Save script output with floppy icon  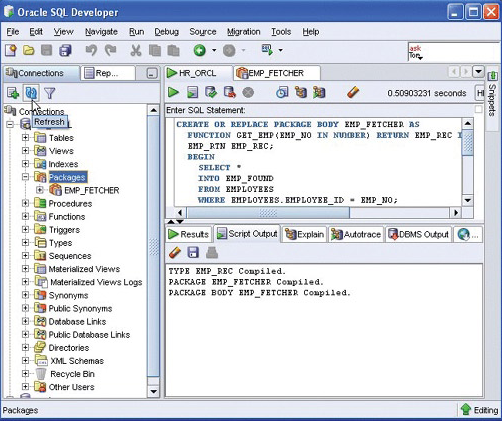[193, 253]
